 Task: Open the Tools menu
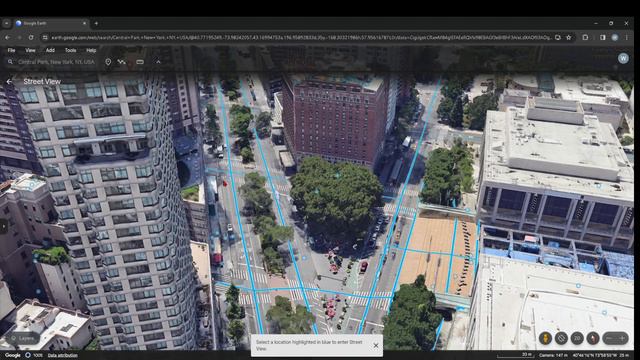pos(71,50)
